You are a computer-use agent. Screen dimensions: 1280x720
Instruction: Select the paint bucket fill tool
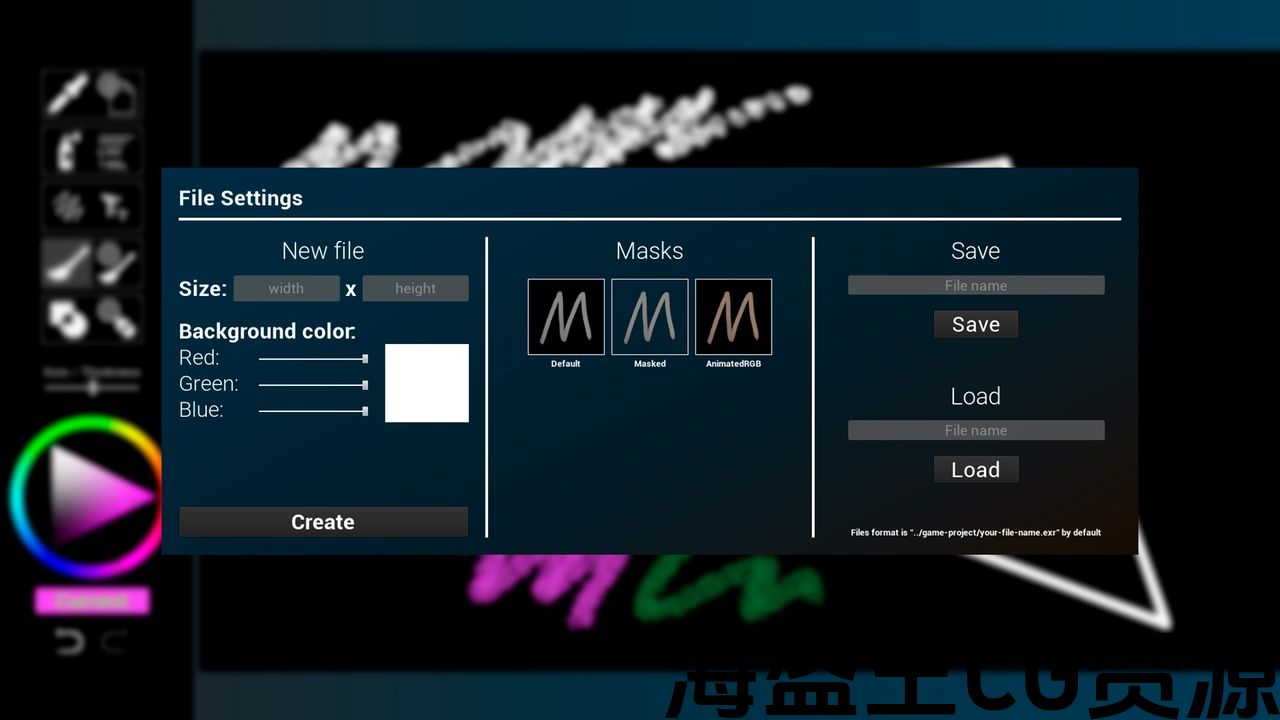(118, 93)
